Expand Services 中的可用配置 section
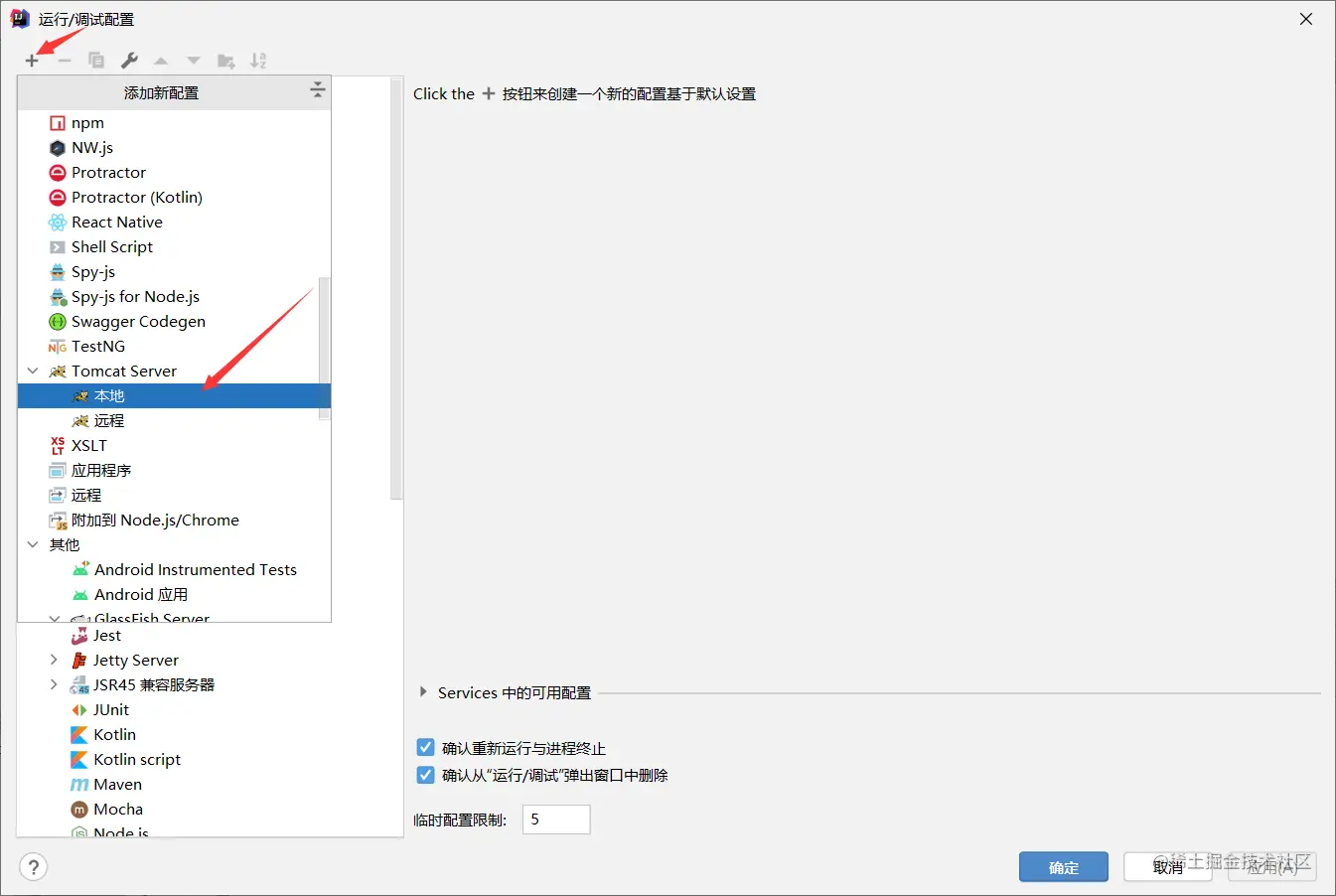 tap(423, 692)
